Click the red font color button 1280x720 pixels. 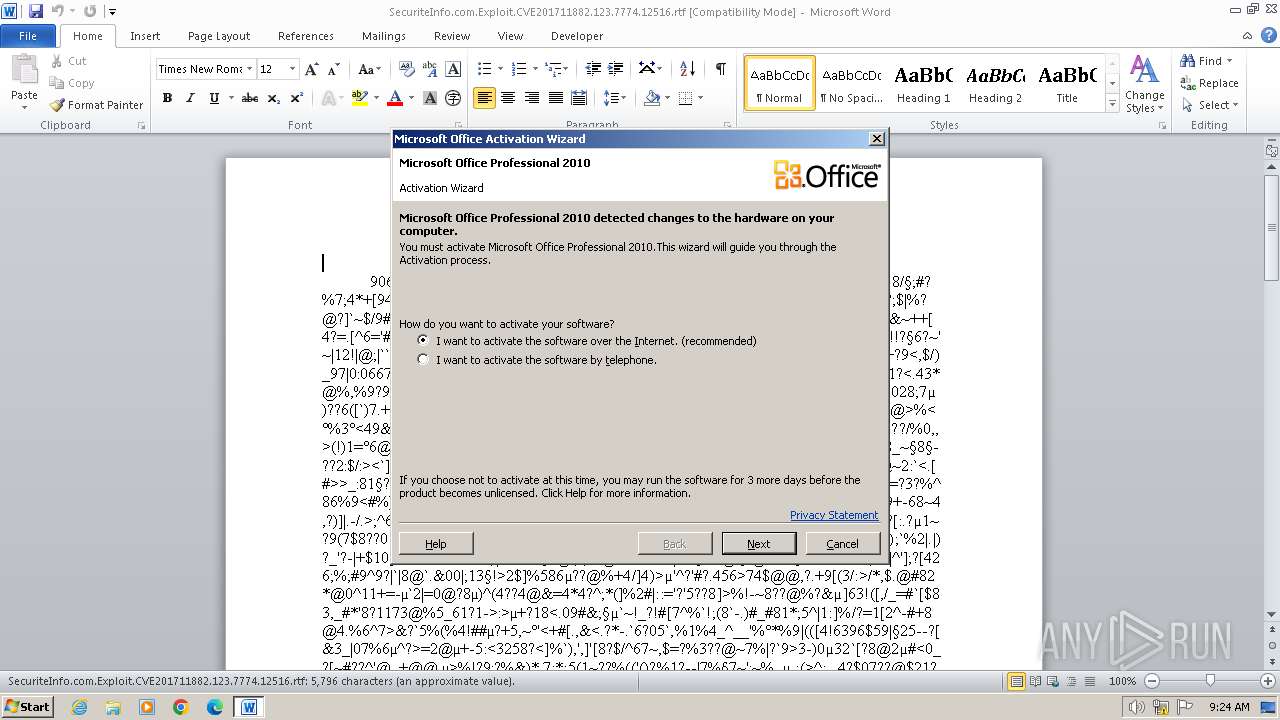point(394,98)
